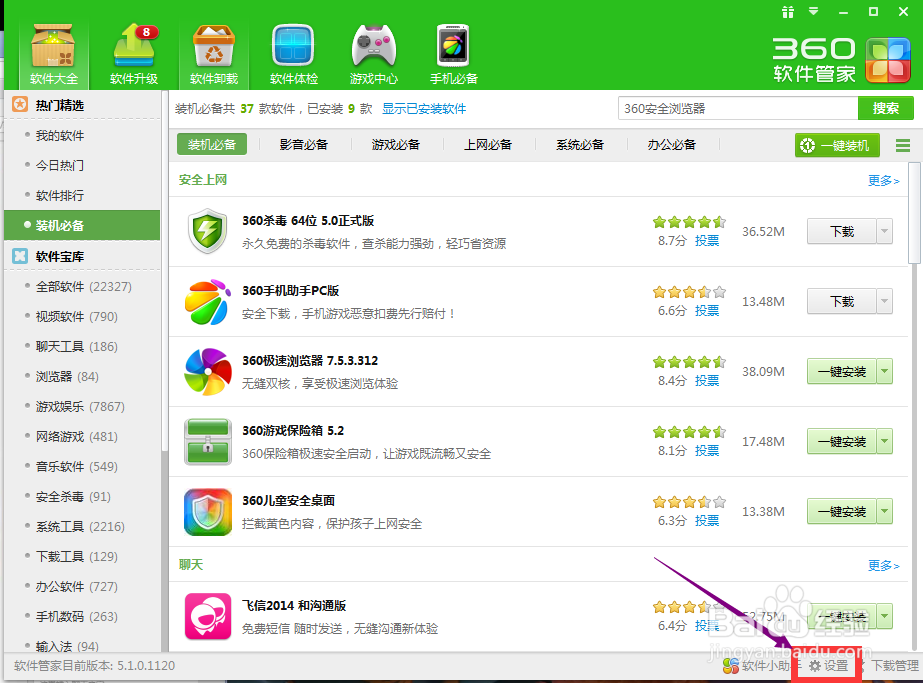The width and height of the screenshot is (923, 683).
Task: Click 更多 link in 安全上网 section
Action: [884, 181]
